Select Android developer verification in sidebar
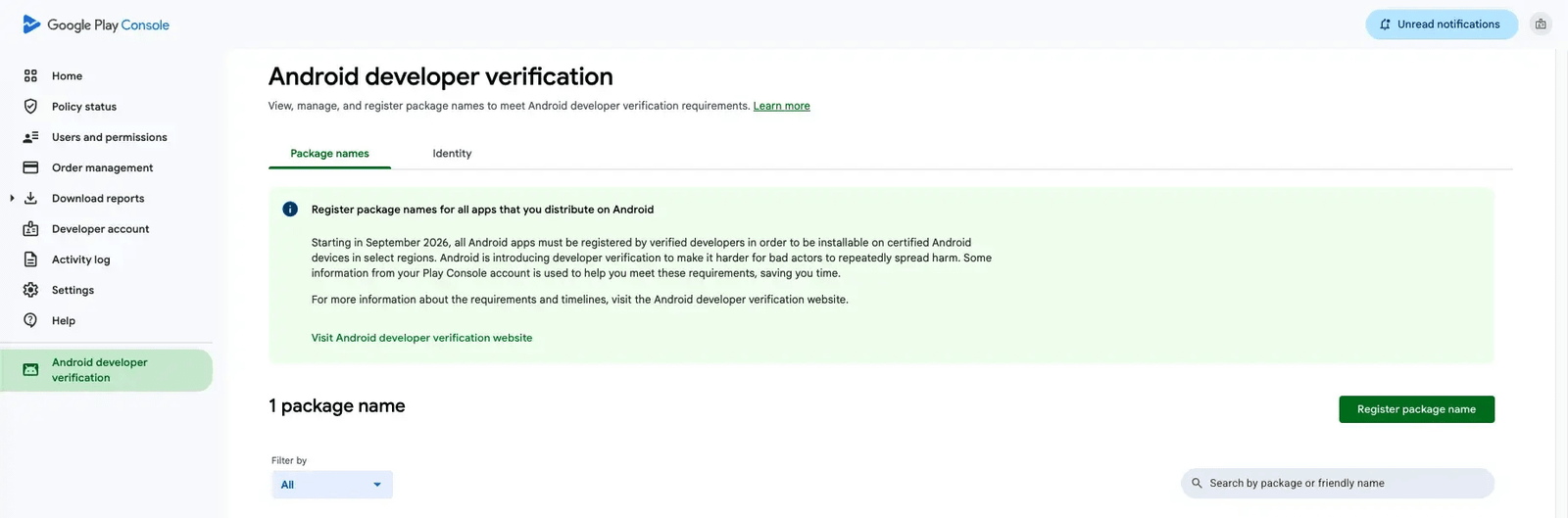The width and height of the screenshot is (1568, 518). tap(106, 370)
